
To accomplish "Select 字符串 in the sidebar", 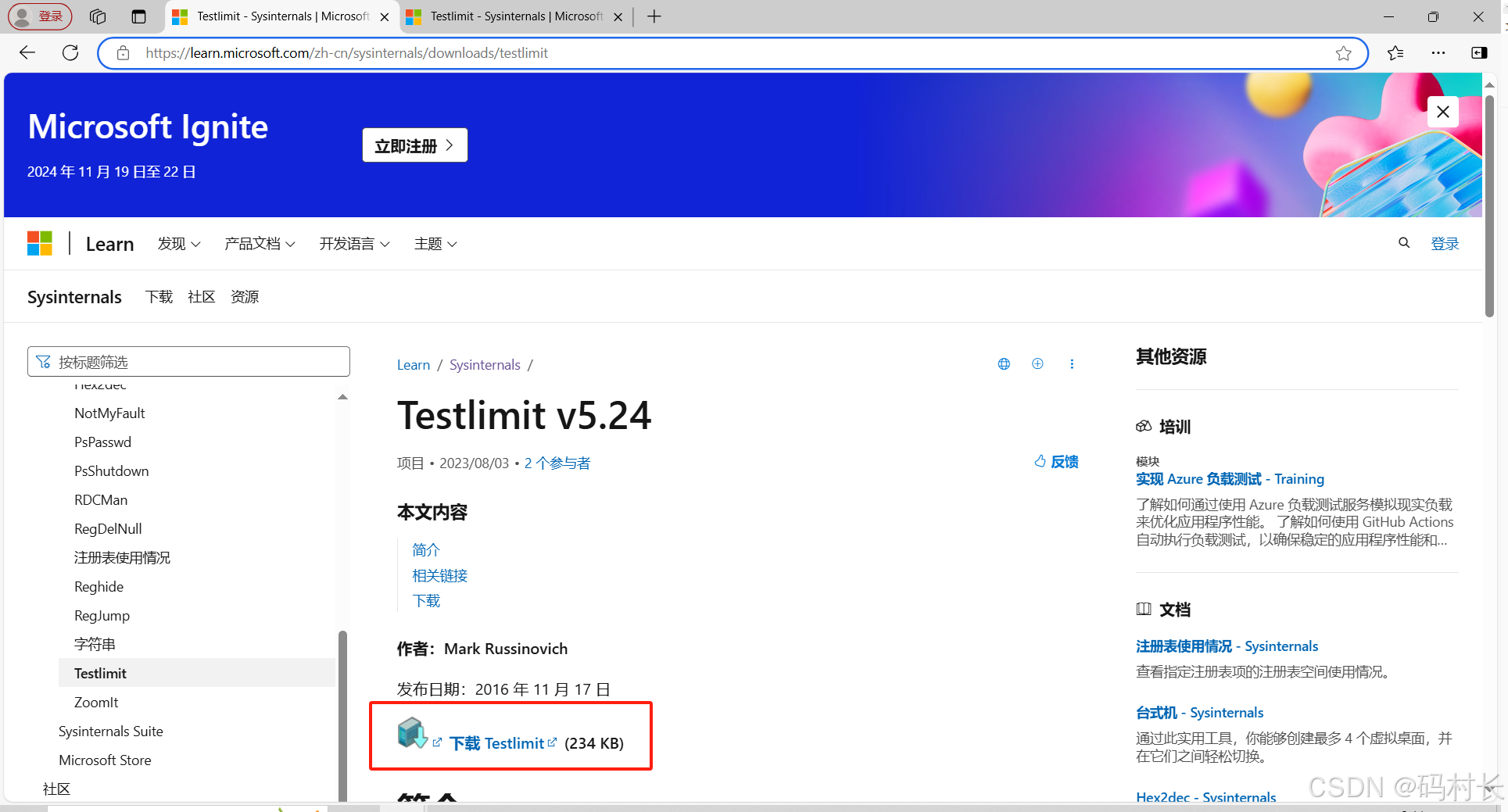I will tap(95, 645).
